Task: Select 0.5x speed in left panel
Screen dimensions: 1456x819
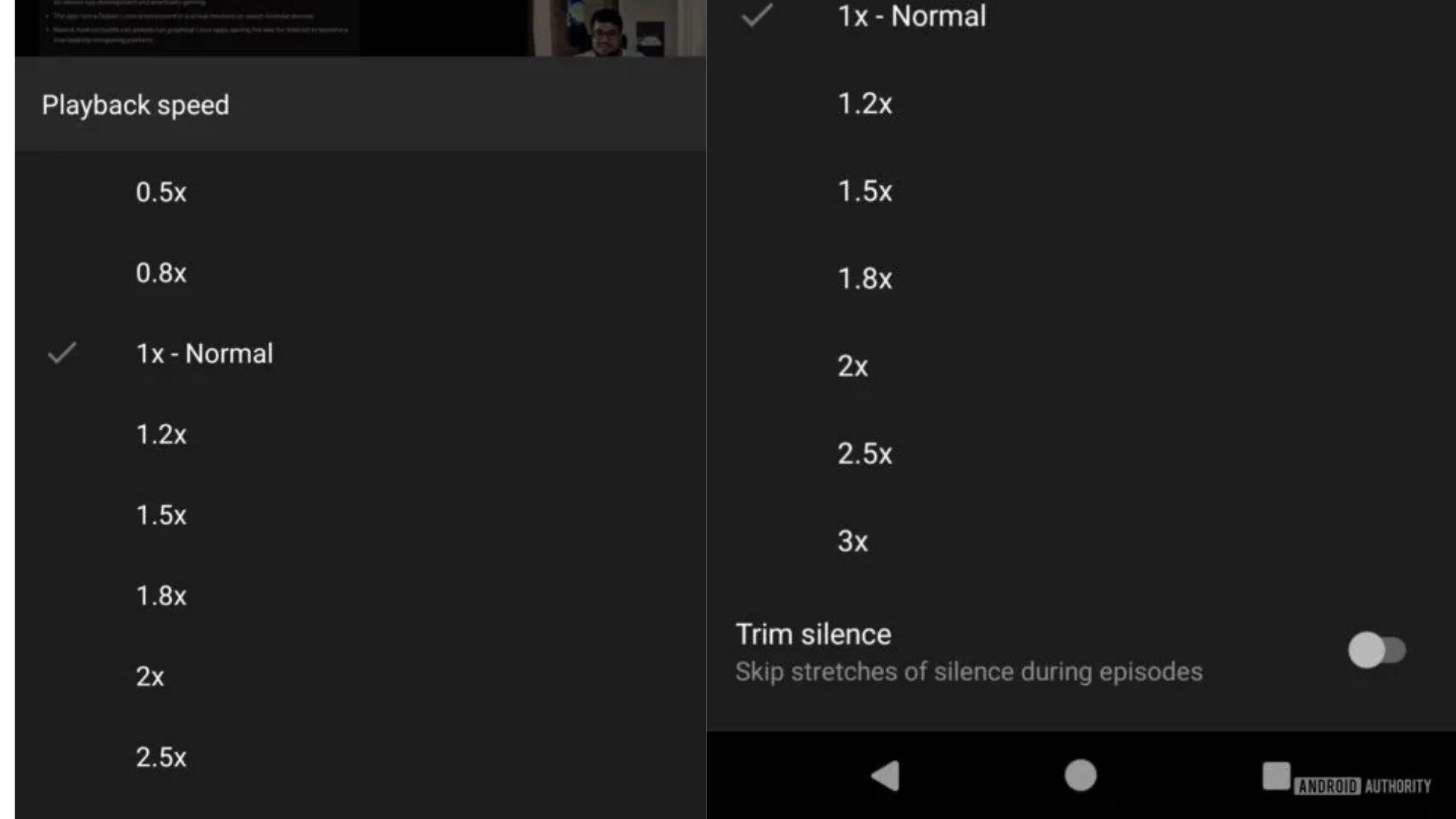Action: coord(161,192)
